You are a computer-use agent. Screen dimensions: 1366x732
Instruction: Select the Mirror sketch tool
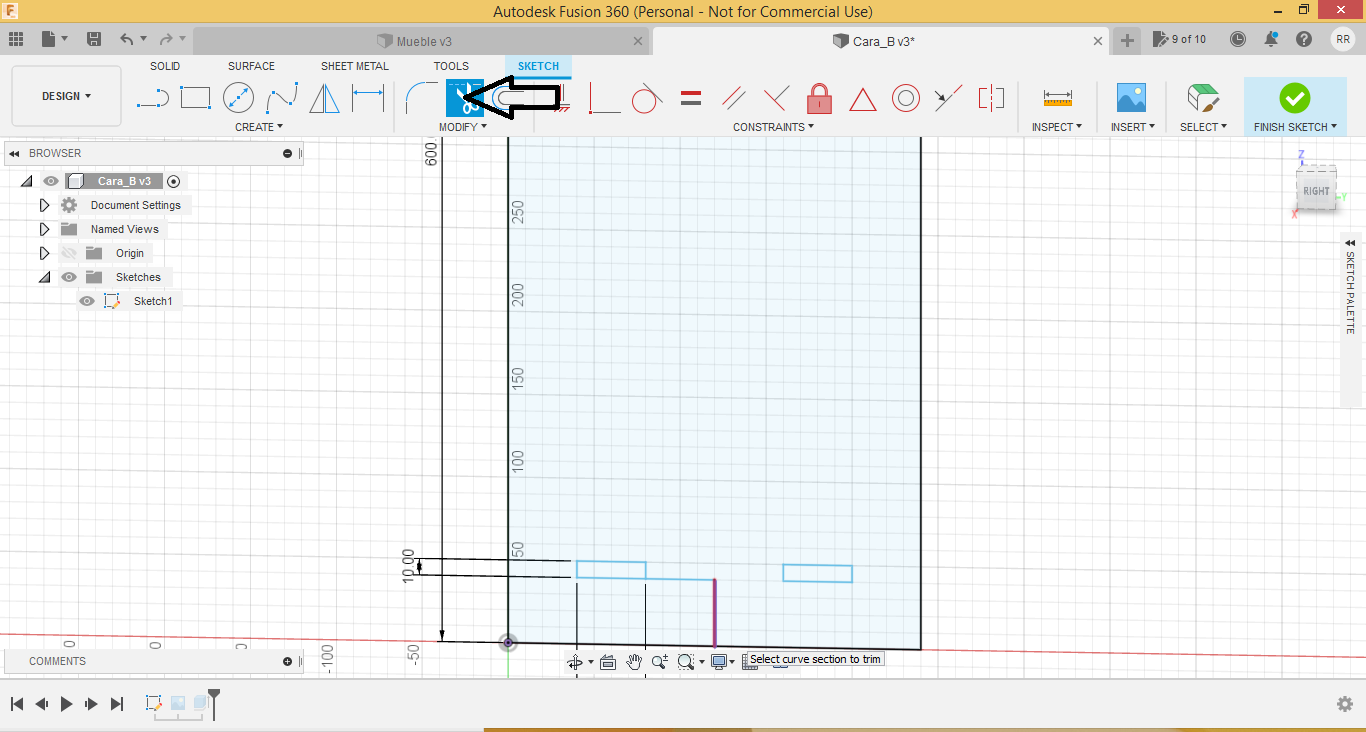point(324,98)
